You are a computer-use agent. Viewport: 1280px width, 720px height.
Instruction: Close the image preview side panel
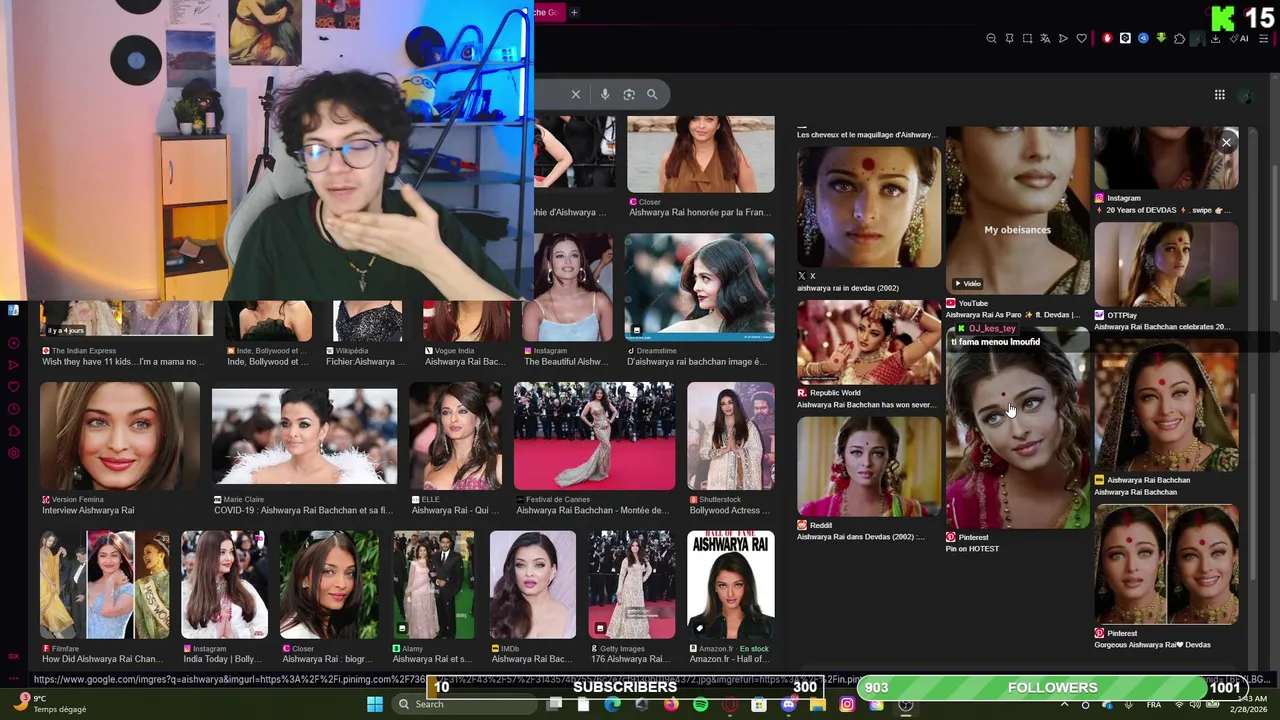pos(1226,143)
